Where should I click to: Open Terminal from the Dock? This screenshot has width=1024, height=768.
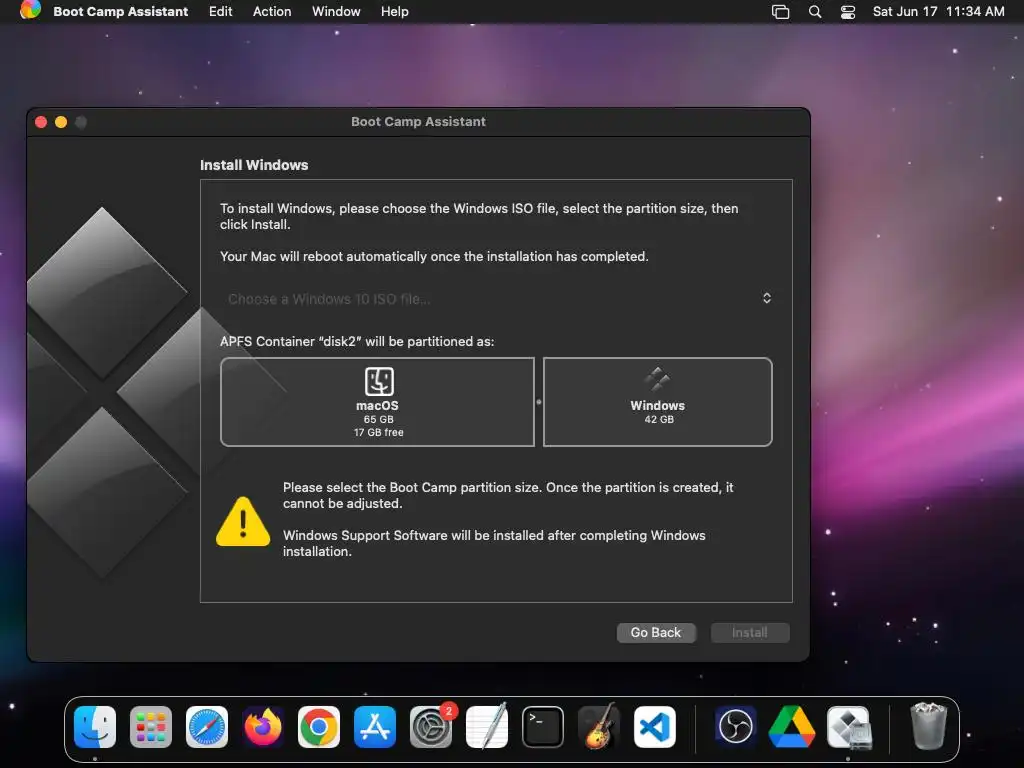(543, 727)
